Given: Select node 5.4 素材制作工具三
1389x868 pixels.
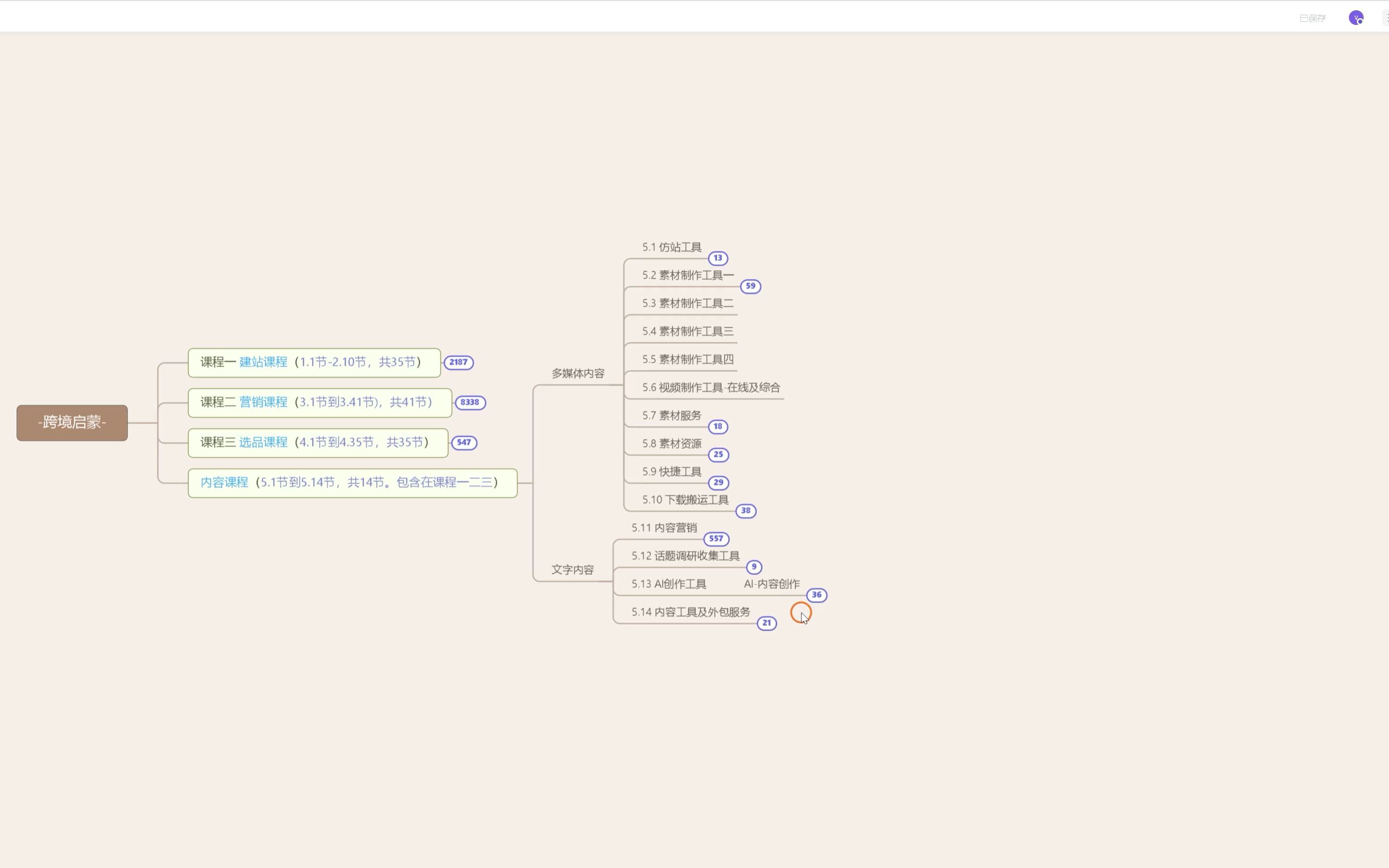Looking at the screenshot, I should click(688, 331).
